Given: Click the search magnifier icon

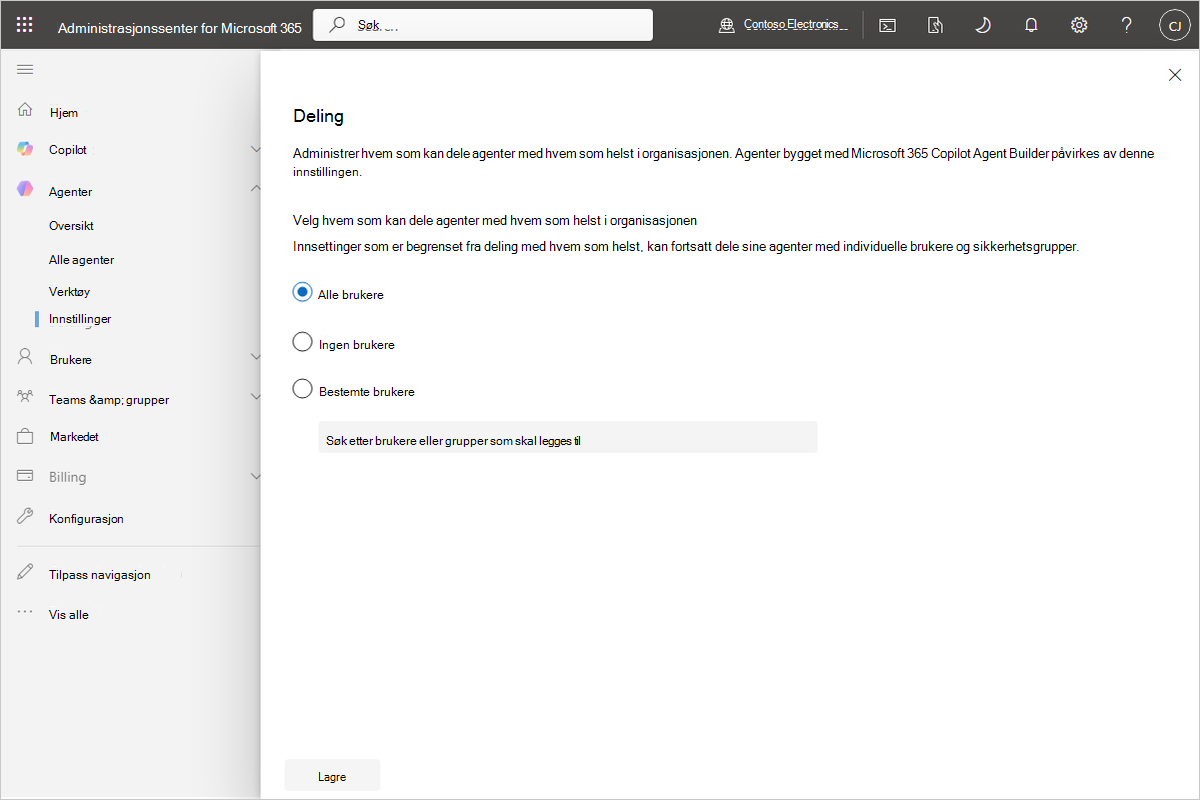Looking at the screenshot, I should click(338, 25).
